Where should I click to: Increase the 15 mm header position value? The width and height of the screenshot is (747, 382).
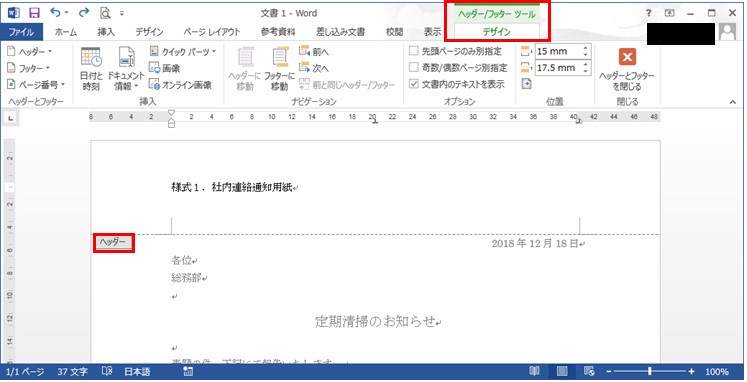[585, 48]
